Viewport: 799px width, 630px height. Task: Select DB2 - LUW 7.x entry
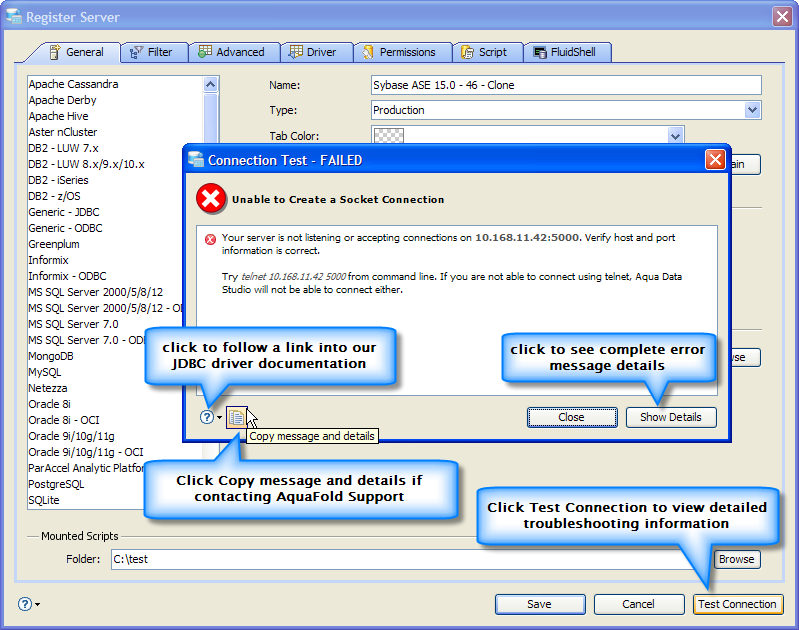pyautogui.click(x=63, y=148)
